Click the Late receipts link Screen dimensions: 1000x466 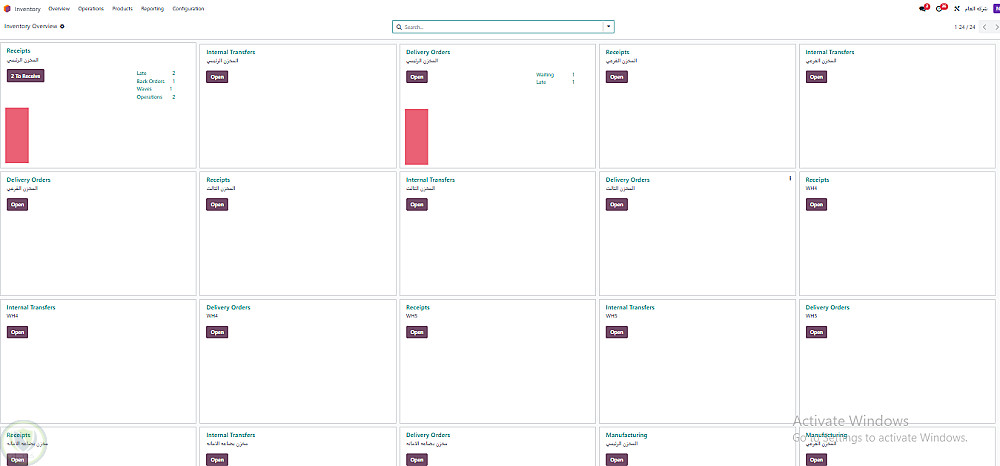click(x=142, y=73)
